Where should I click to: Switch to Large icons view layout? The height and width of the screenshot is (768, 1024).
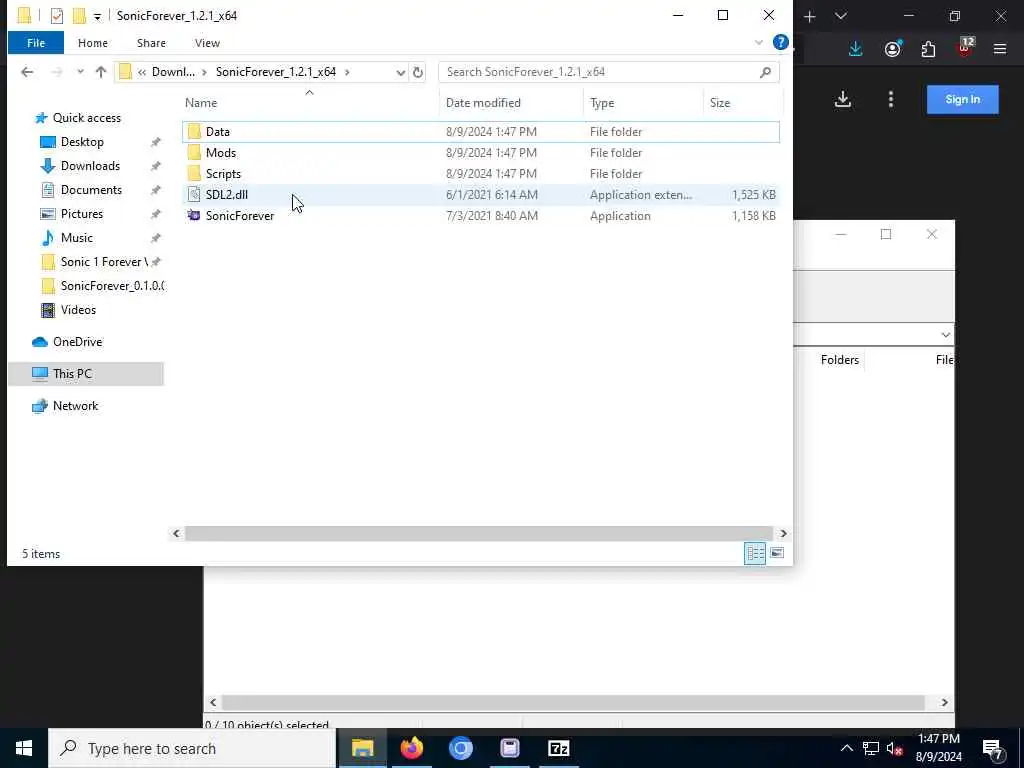click(776, 553)
